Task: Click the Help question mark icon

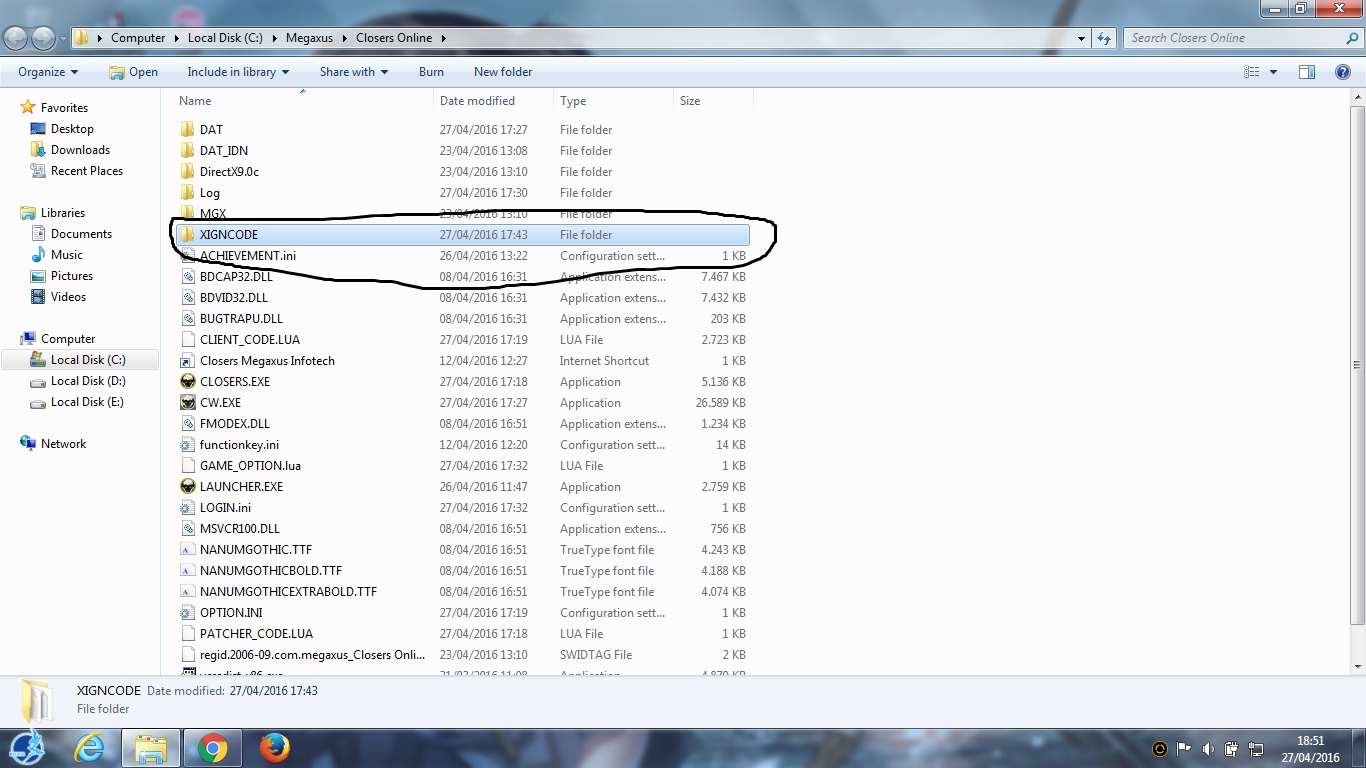Action: (x=1343, y=72)
